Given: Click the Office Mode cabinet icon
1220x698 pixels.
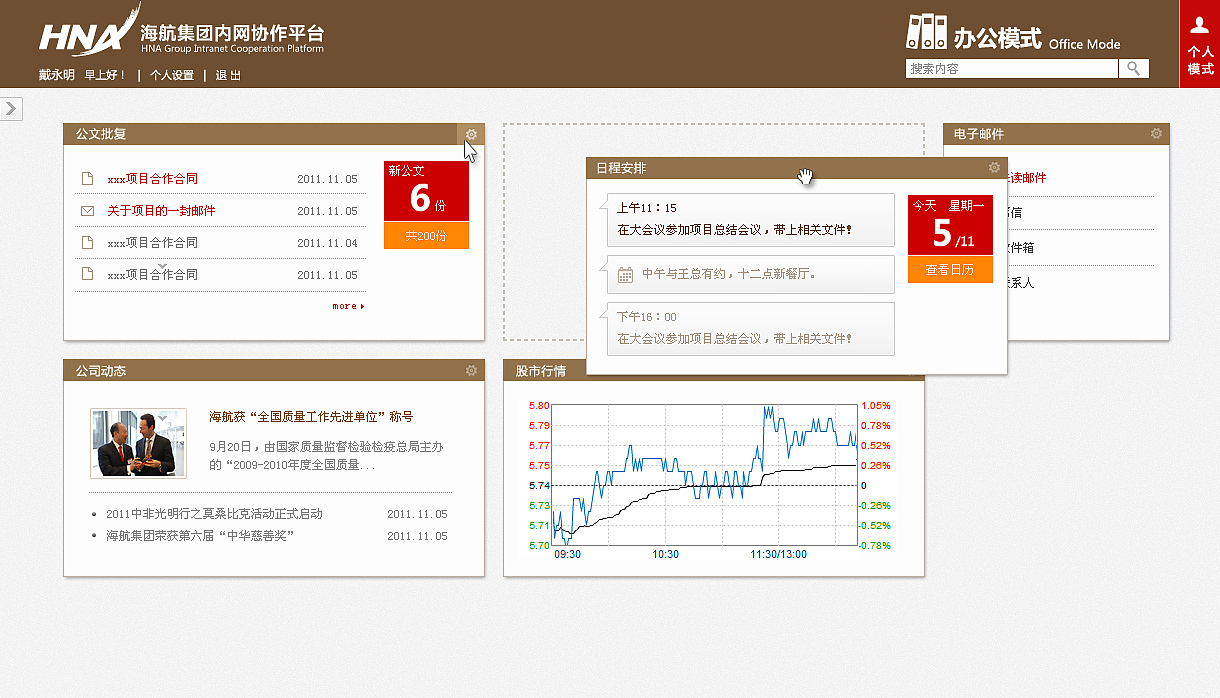Looking at the screenshot, I should coord(927,33).
